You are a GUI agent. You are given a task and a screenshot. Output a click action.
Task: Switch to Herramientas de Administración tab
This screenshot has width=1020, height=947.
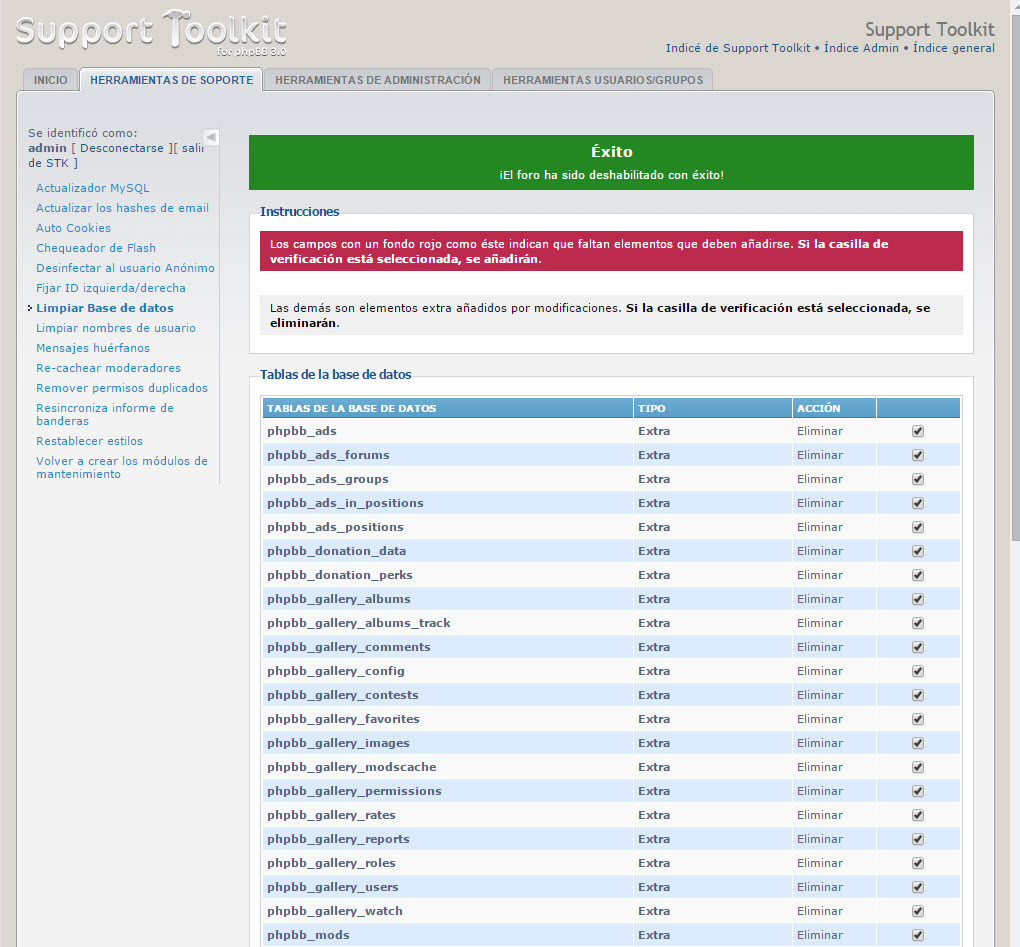(x=377, y=80)
